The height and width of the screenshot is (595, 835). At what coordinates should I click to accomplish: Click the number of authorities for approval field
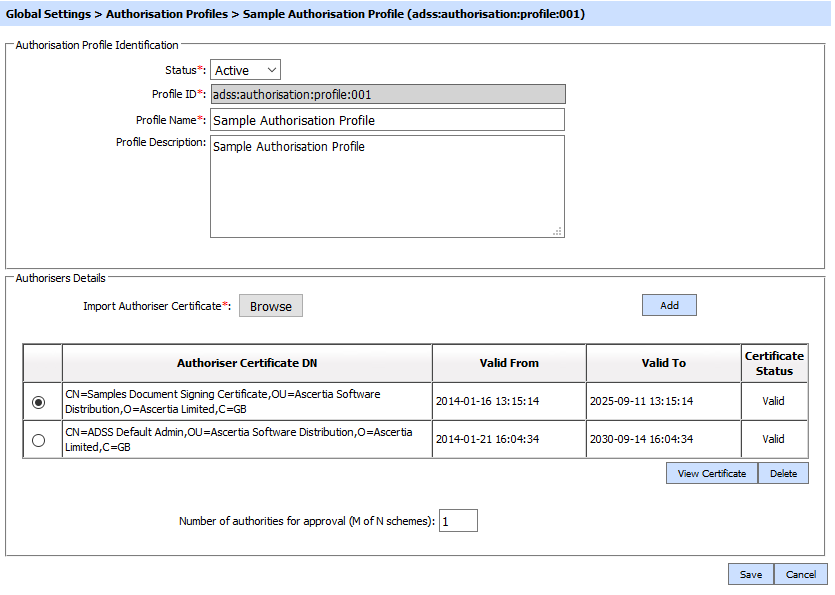pyautogui.click(x=458, y=521)
